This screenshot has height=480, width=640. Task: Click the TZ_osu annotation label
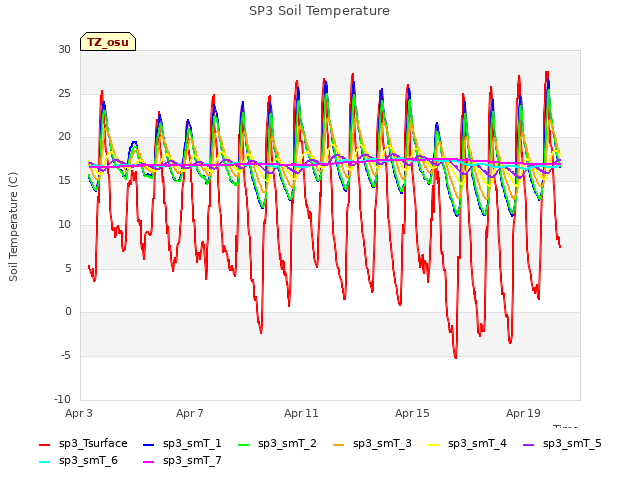(x=108, y=42)
